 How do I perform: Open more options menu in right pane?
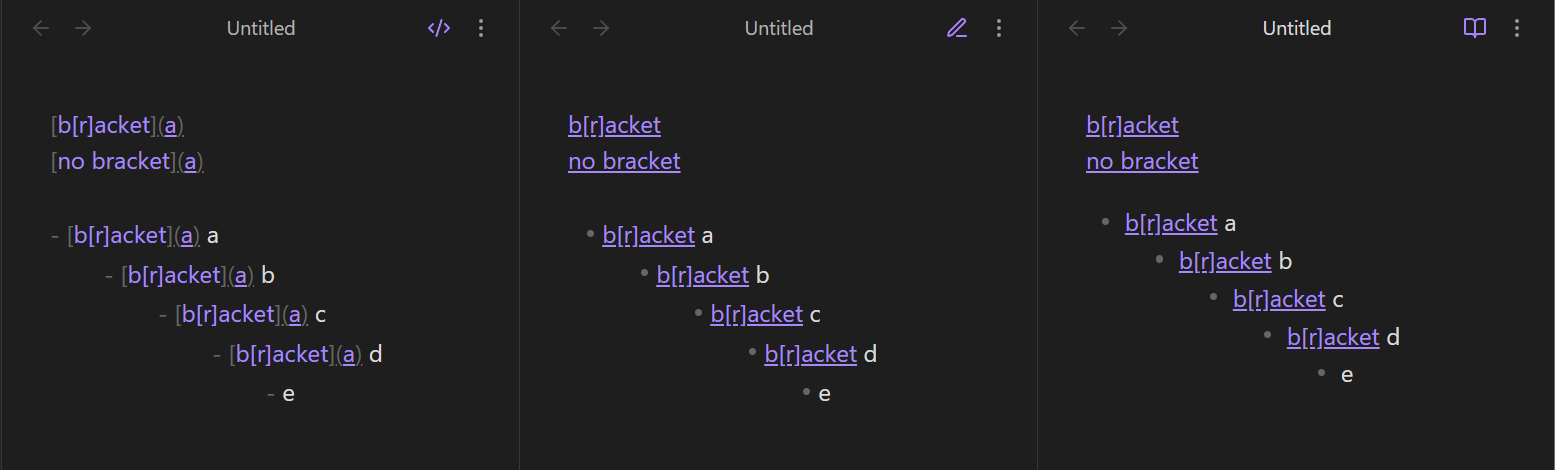coord(1517,28)
